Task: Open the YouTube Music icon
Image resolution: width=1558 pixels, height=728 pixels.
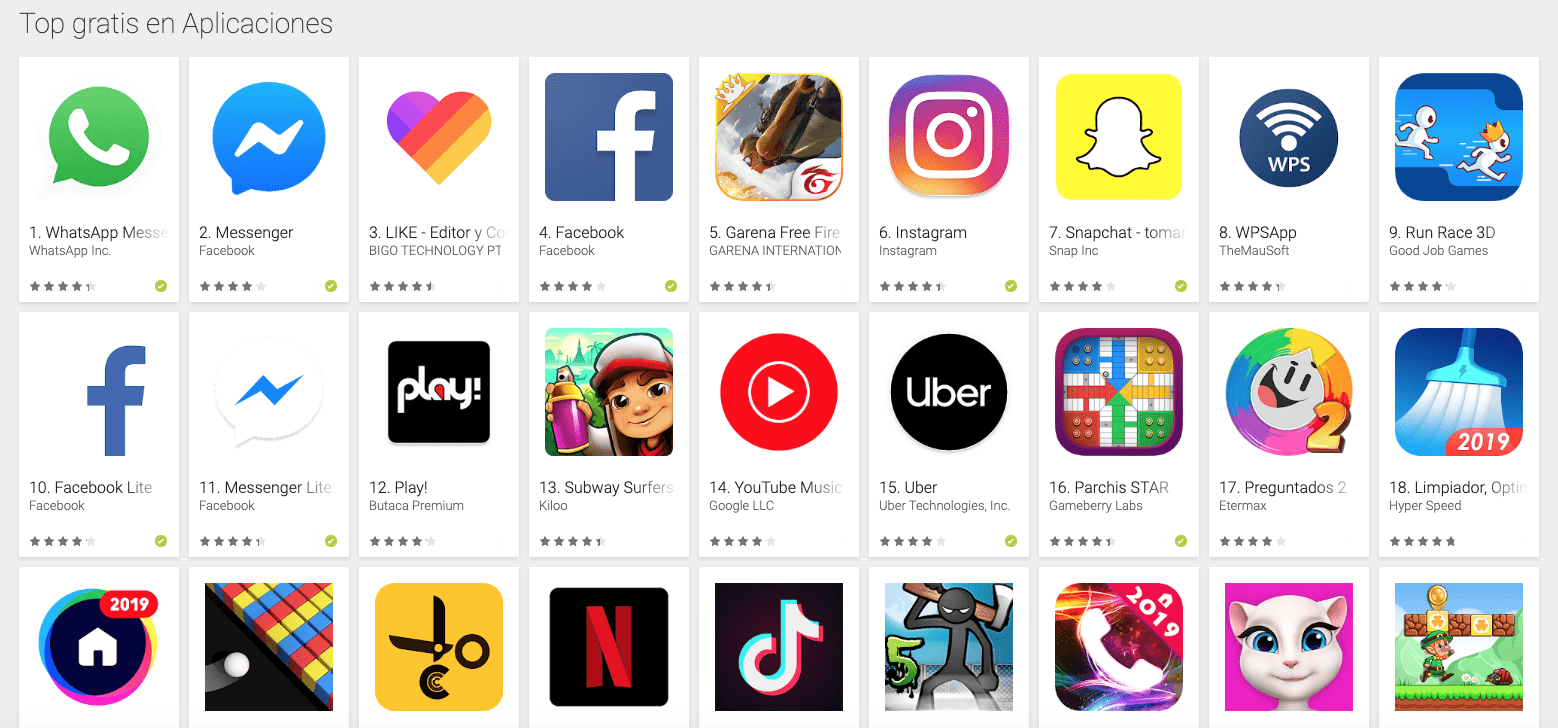Action: pyautogui.click(x=779, y=392)
